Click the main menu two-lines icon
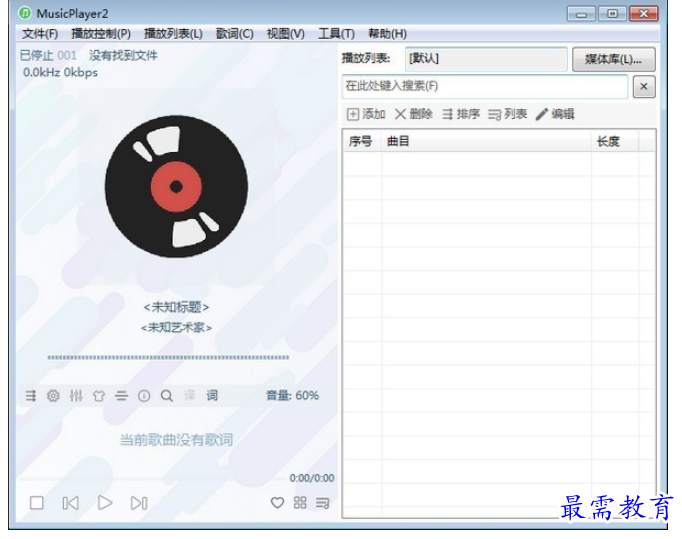The image size is (682, 539). (x=121, y=396)
